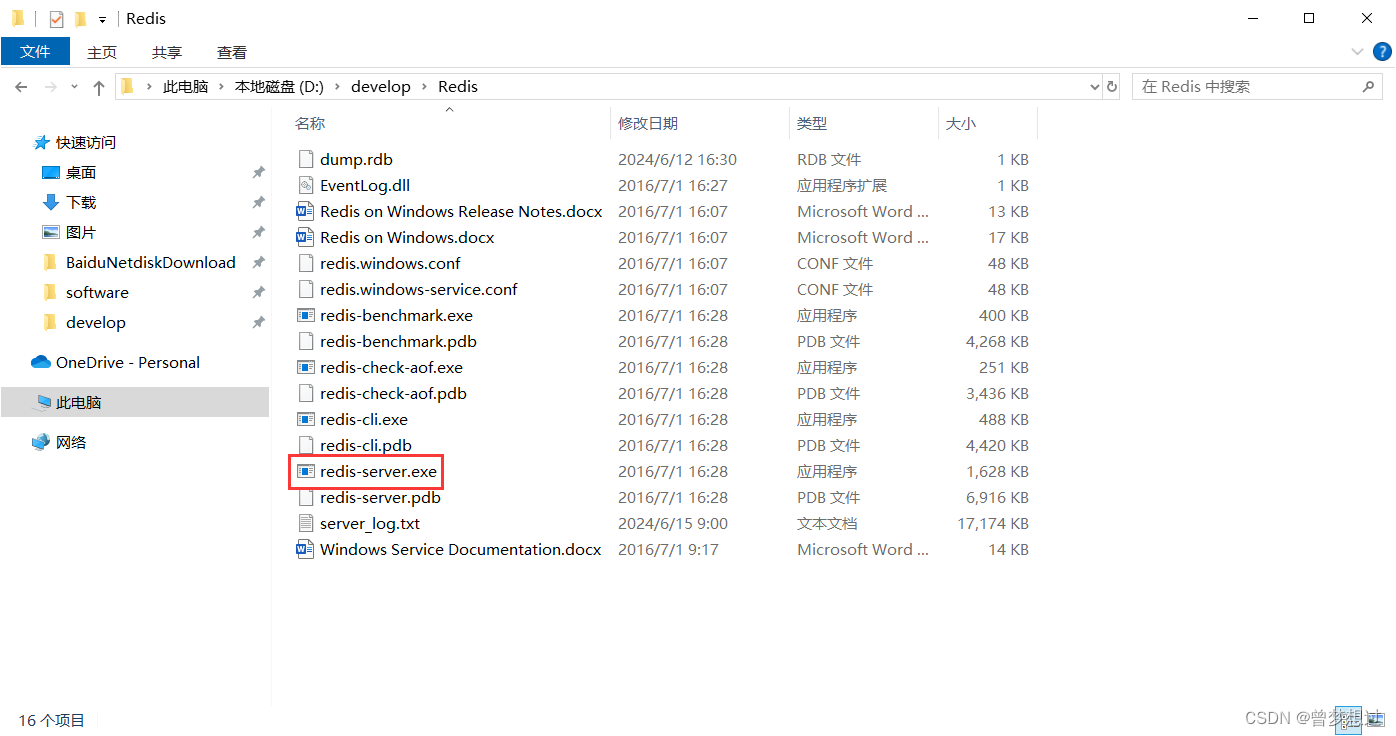This screenshot has width=1396, height=736.
Task: Expand the chevron after 此电脑 in address bar
Action: coord(222,87)
